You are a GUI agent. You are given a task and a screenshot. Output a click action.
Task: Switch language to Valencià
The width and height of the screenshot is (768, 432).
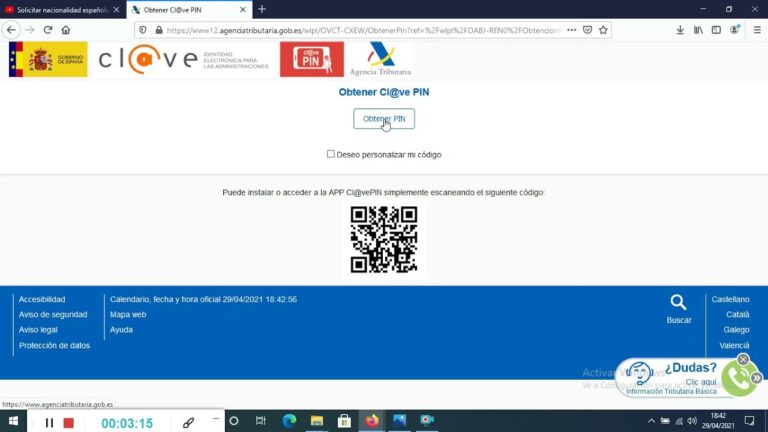pyautogui.click(x=734, y=345)
